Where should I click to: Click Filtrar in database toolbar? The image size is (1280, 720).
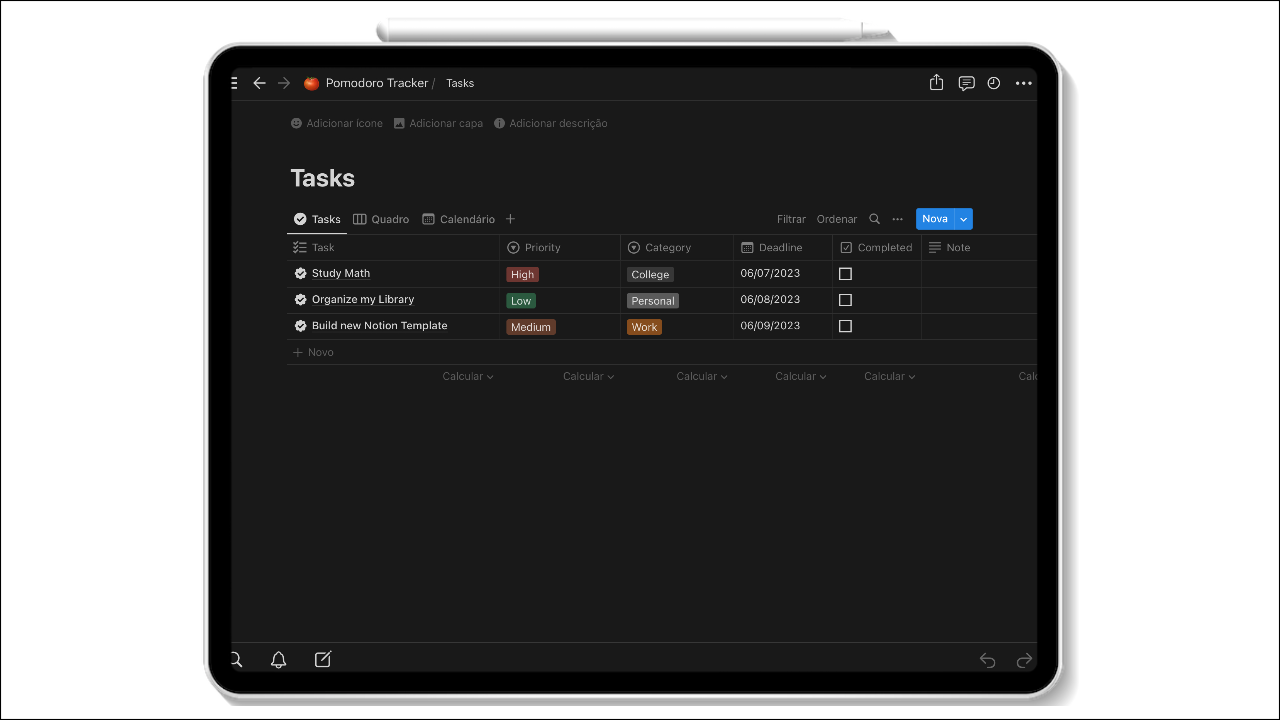pyautogui.click(x=791, y=219)
